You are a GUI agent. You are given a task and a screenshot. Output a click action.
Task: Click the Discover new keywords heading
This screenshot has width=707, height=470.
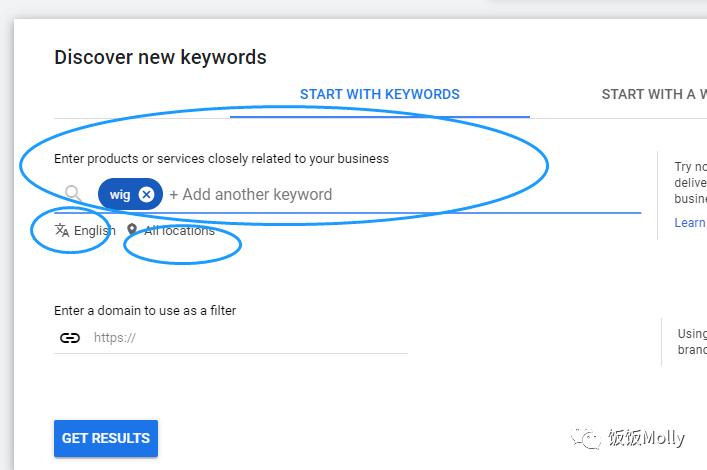coord(160,57)
